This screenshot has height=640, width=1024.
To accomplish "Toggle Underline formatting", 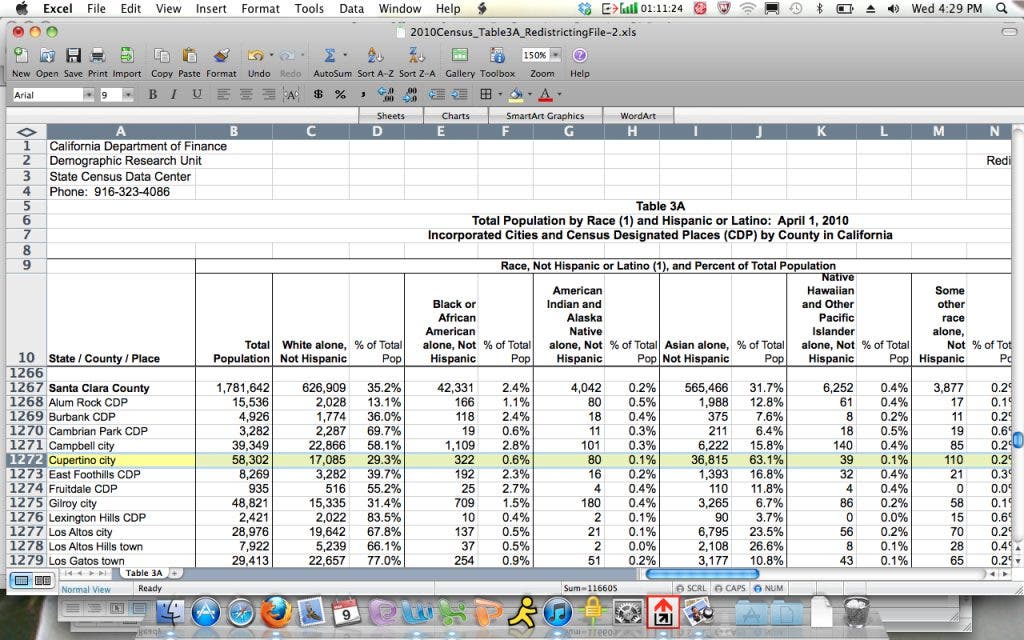I will click(x=197, y=95).
